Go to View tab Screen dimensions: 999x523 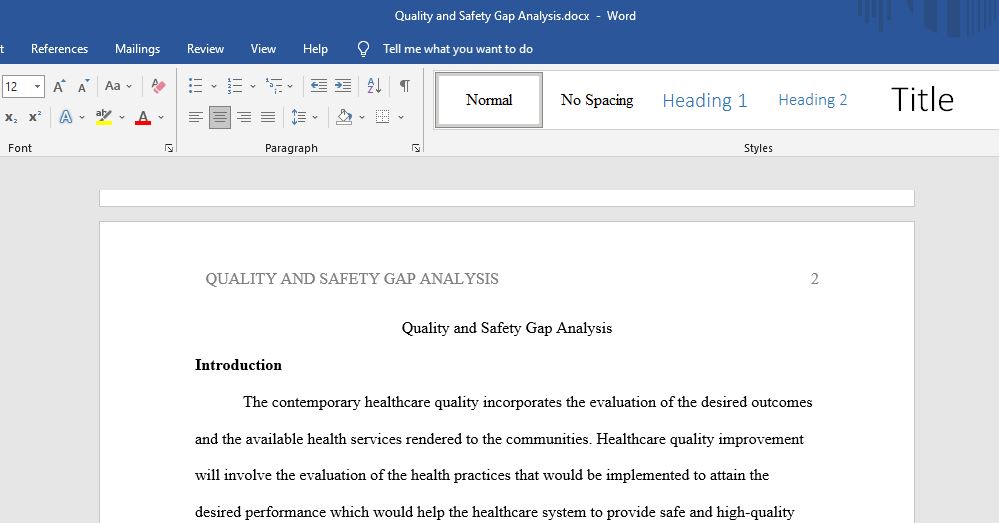(x=263, y=49)
